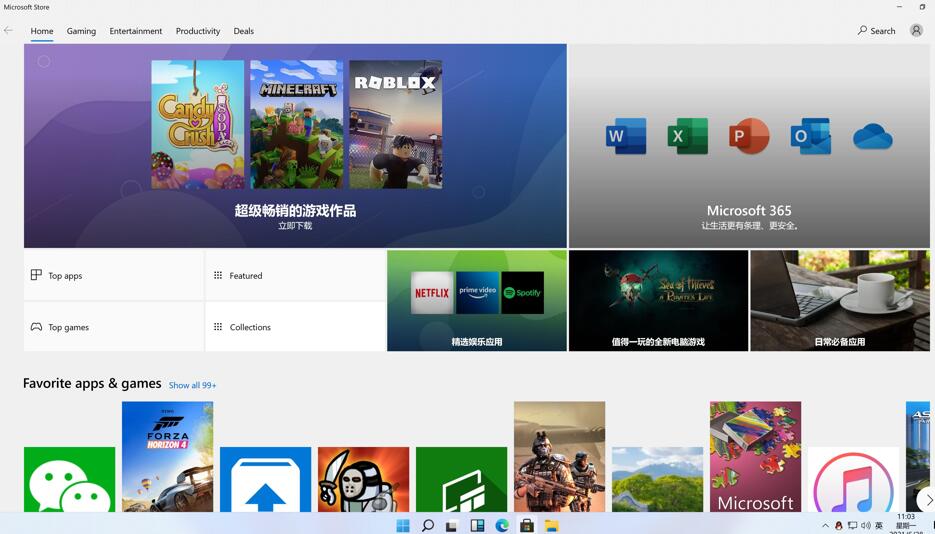Open Task View on the taskbar
Screen dimensions: 935x534
point(452,526)
